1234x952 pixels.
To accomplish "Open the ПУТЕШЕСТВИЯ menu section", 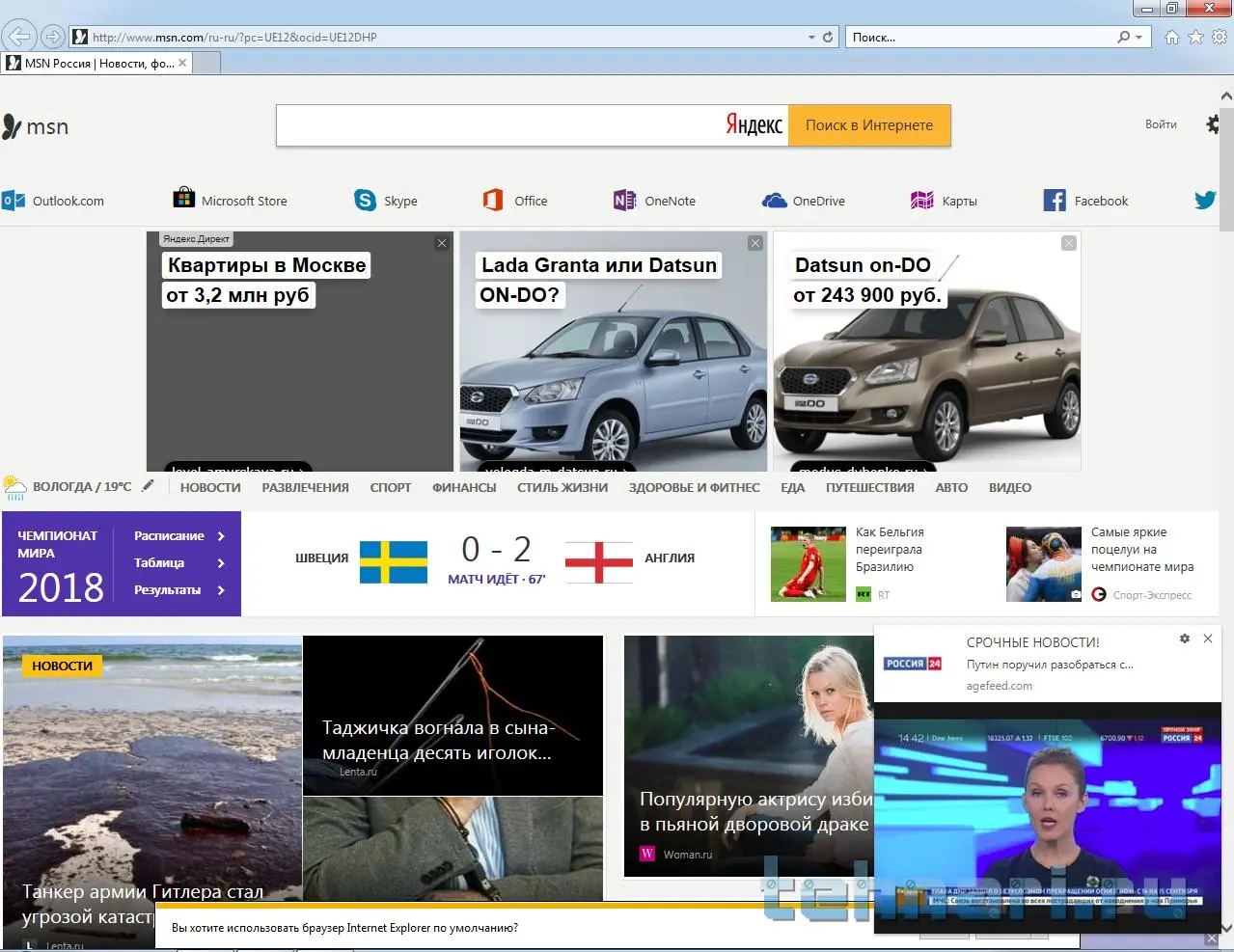I will pos(870,487).
